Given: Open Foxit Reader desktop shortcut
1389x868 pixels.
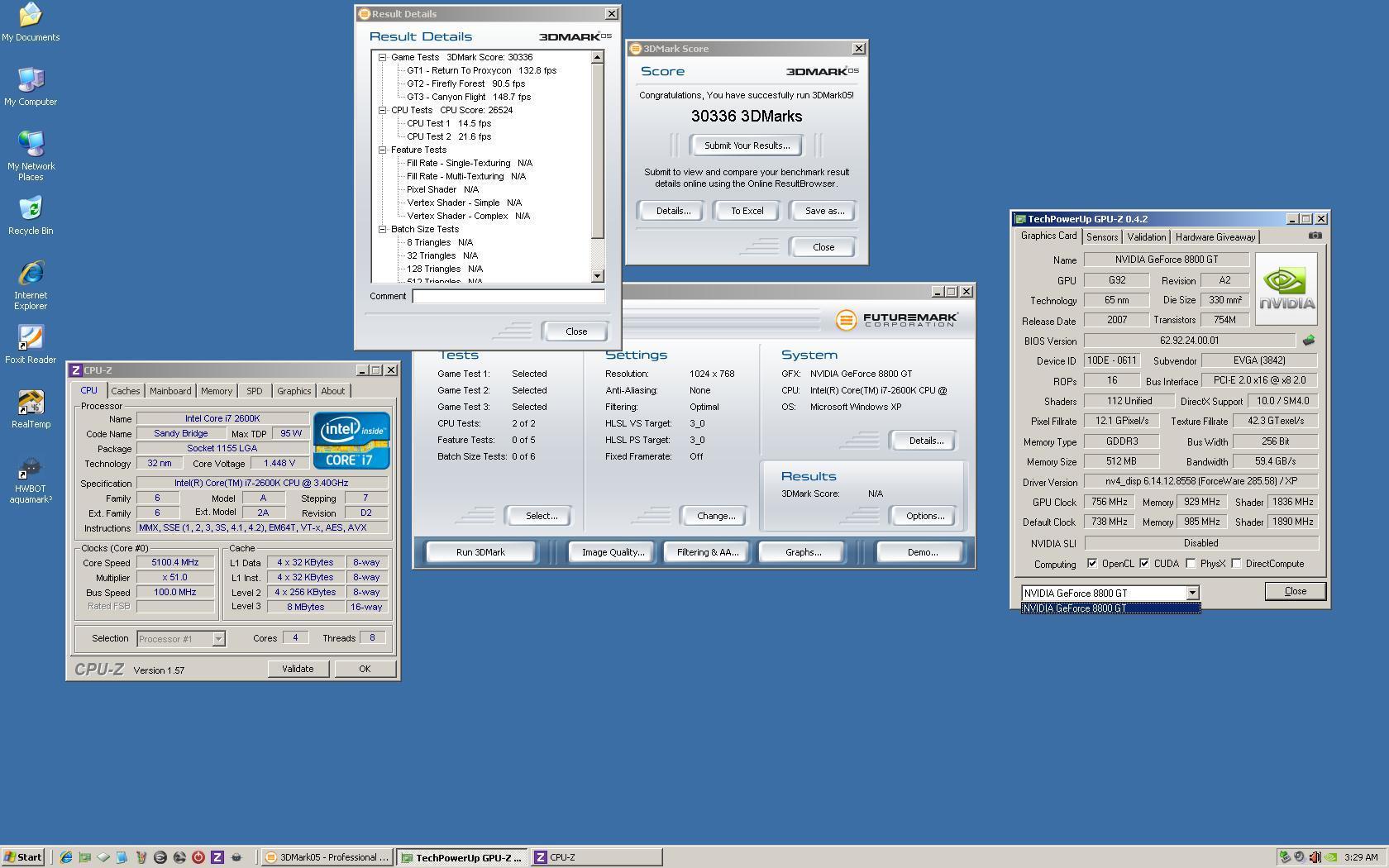Looking at the screenshot, I should [31, 345].
